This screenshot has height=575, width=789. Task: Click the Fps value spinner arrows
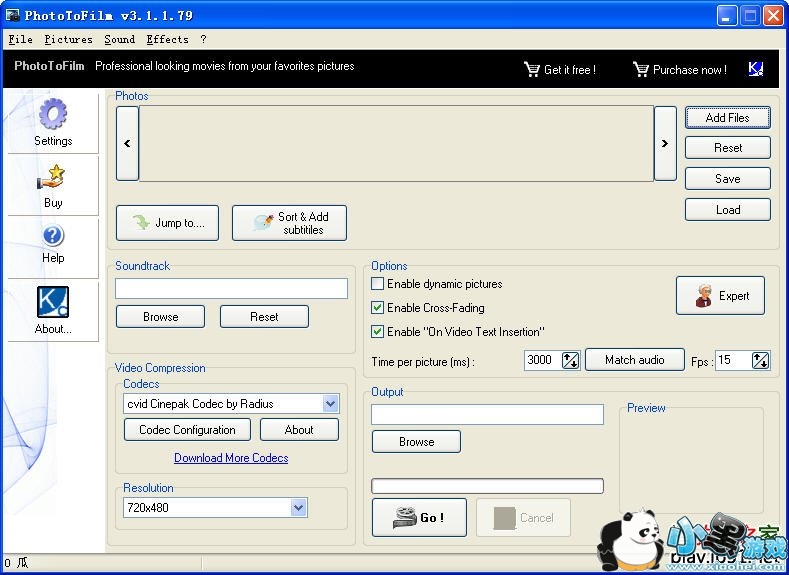760,361
